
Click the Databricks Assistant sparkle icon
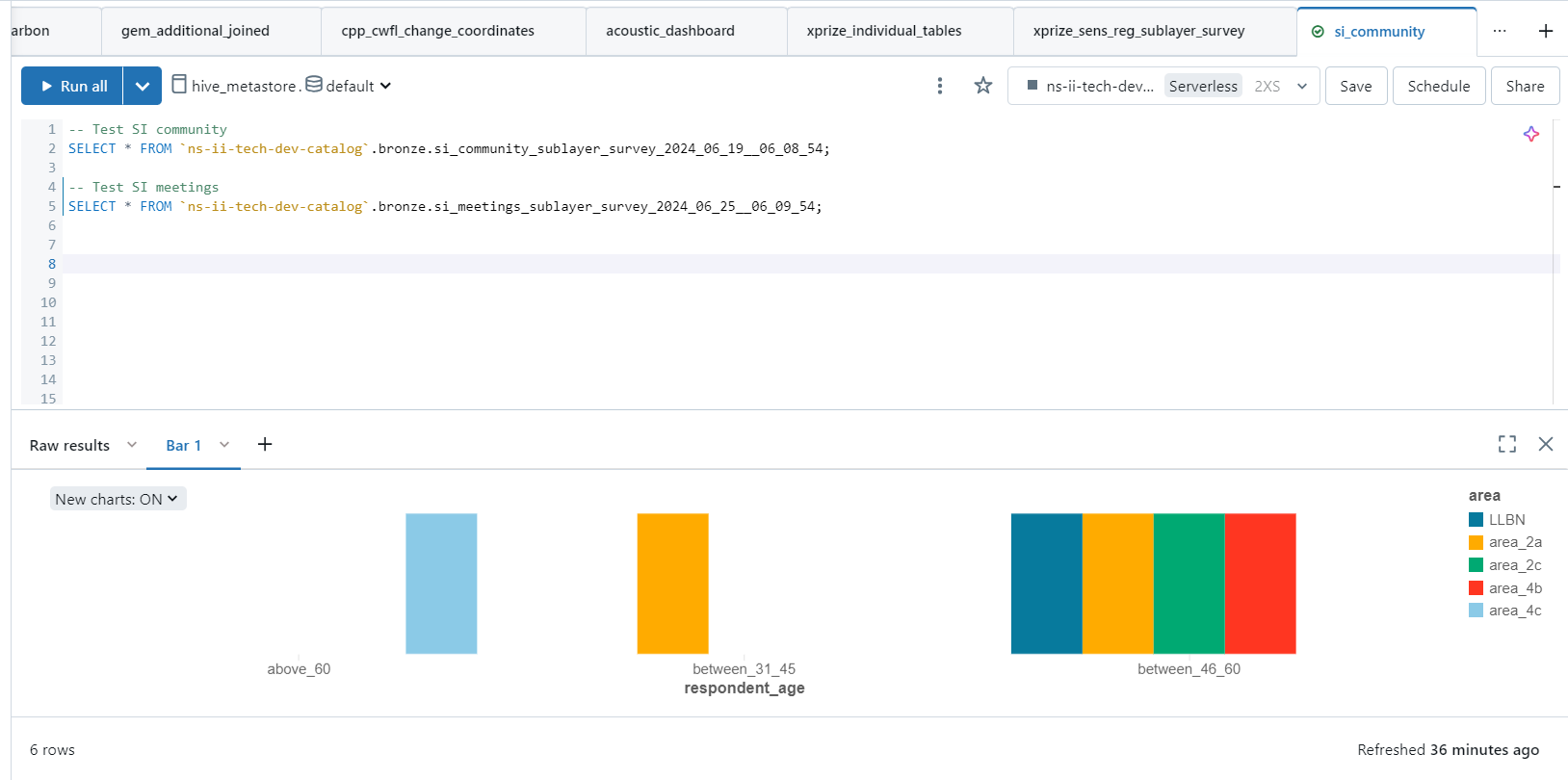click(1531, 134)
